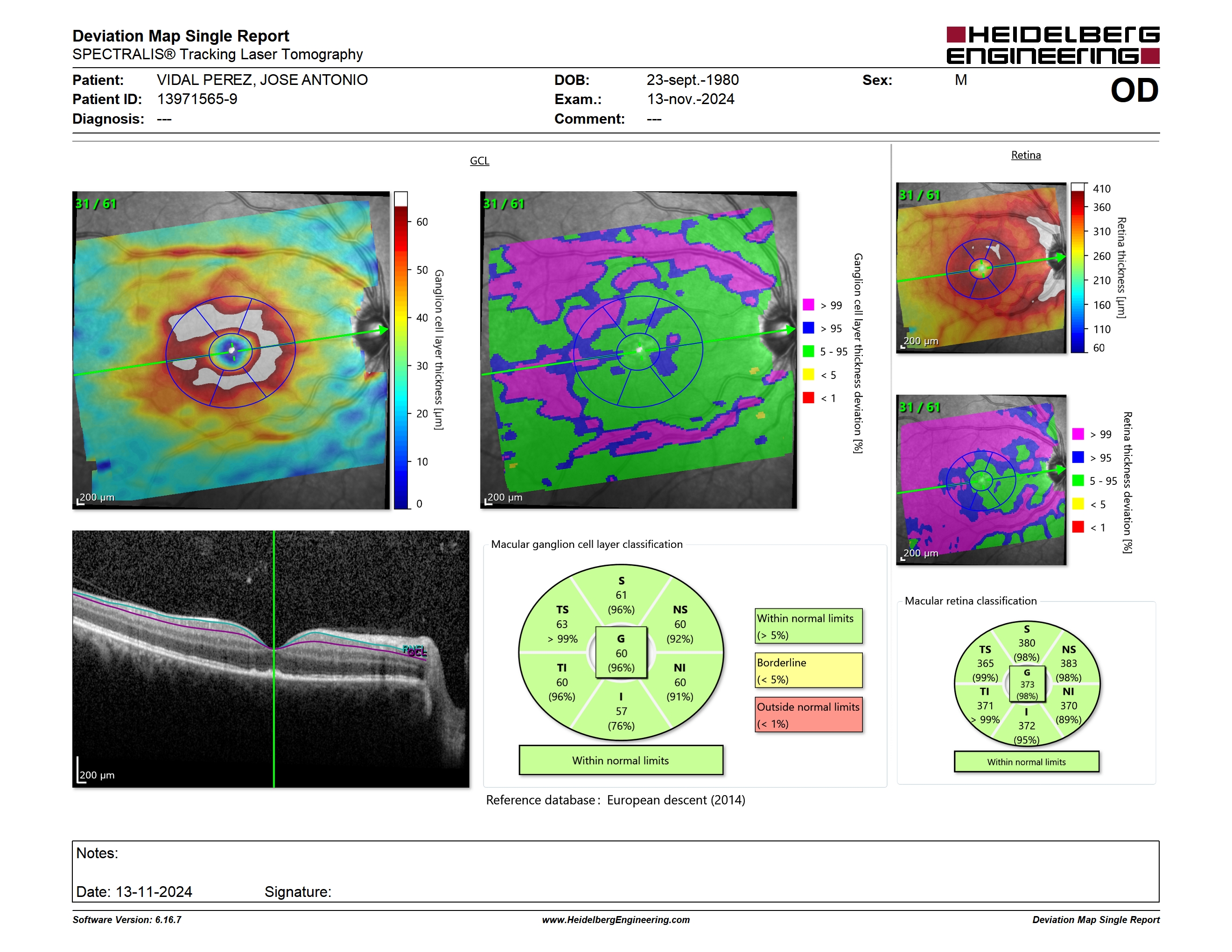The height and width of the screenshot is (952, 1232).
Task: Click the I 372 sector in retina chart
Action: 1027,726
